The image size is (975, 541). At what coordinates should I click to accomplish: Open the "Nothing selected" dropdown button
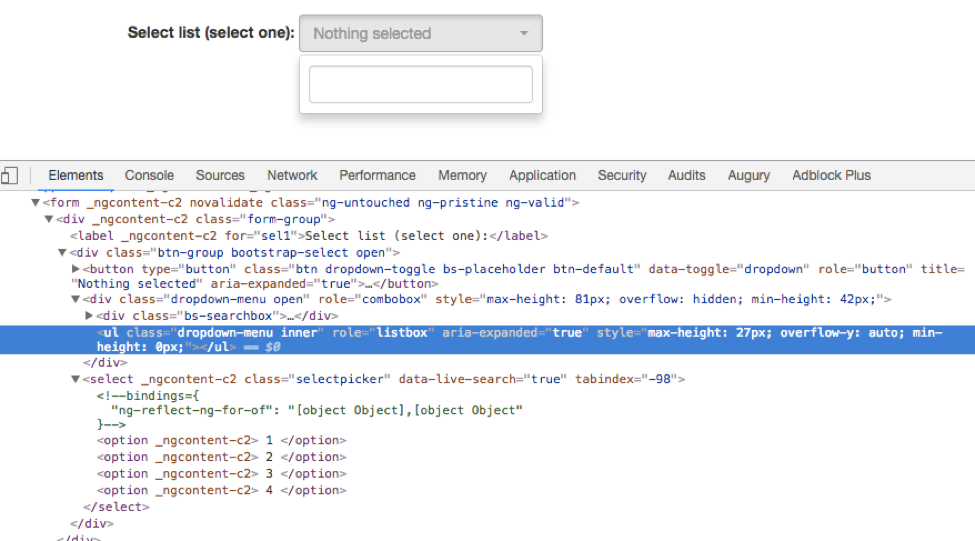point(420,34)
